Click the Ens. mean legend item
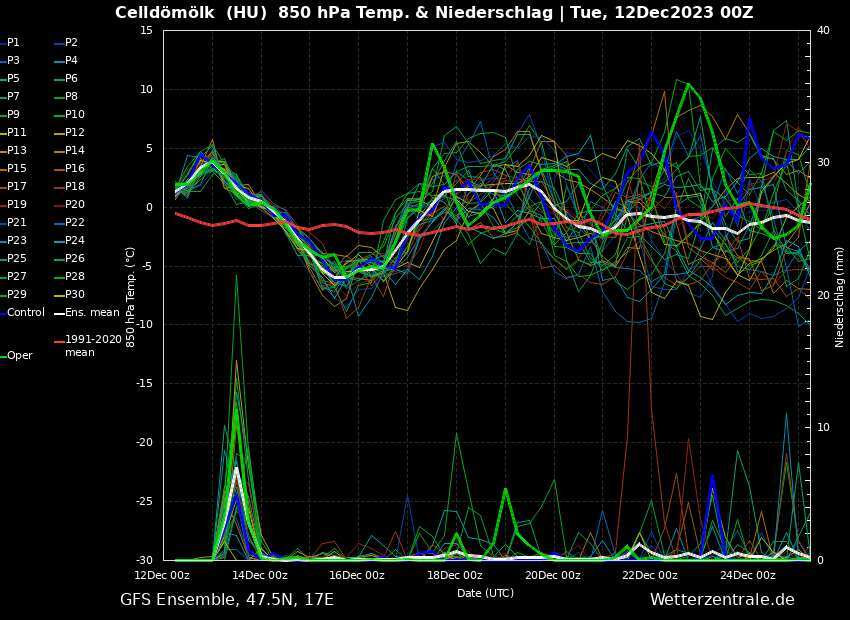 [x=92, y=313]
